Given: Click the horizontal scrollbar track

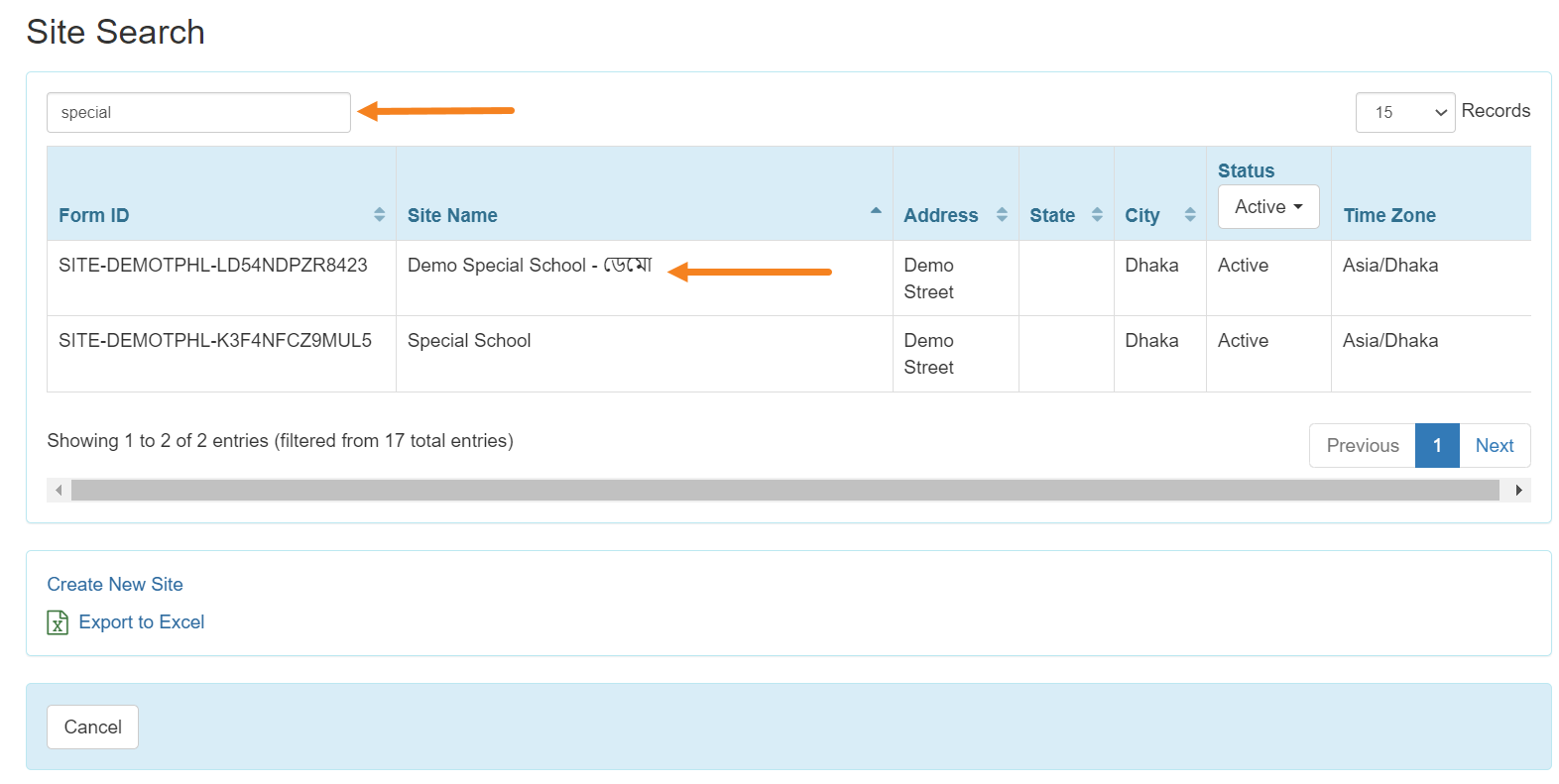Looking at the screenshot, I should [x=783, y=491].
